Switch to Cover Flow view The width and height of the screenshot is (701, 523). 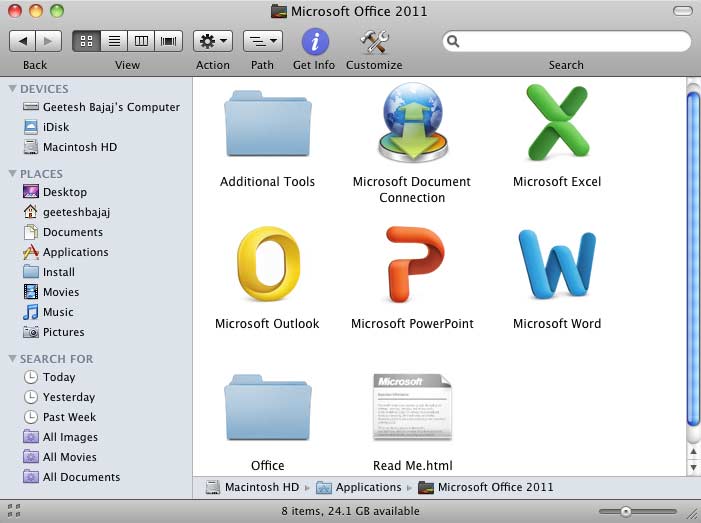point(169,42)
